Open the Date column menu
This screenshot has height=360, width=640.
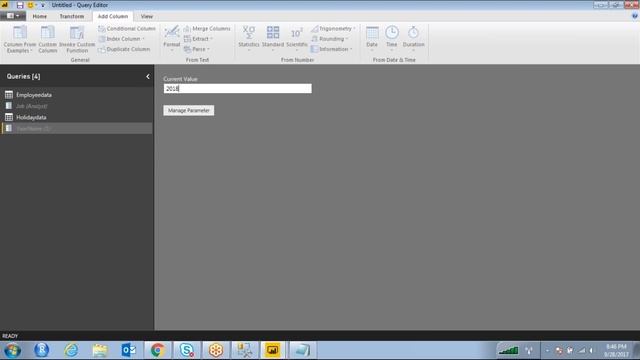pos(372,38)
